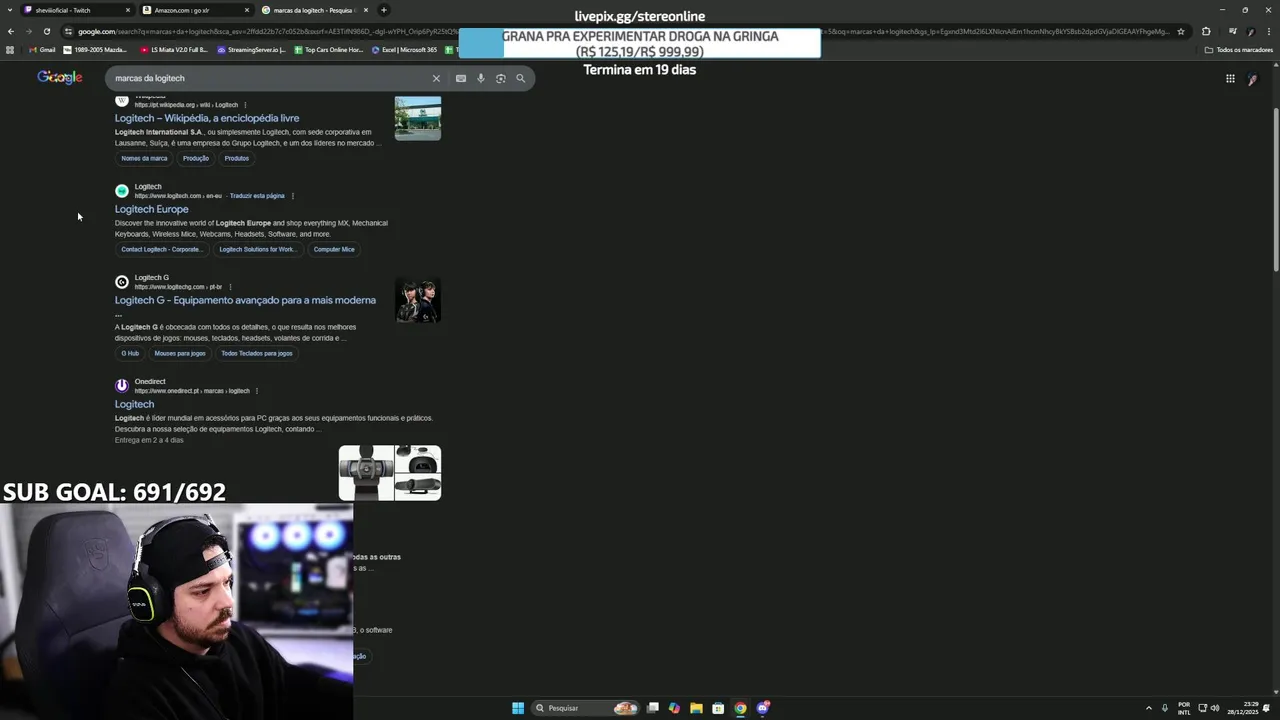Open the StreamingServer.io bookmark
The width and height of the screenshot is (1280, 720).
[x=252, y=49]
